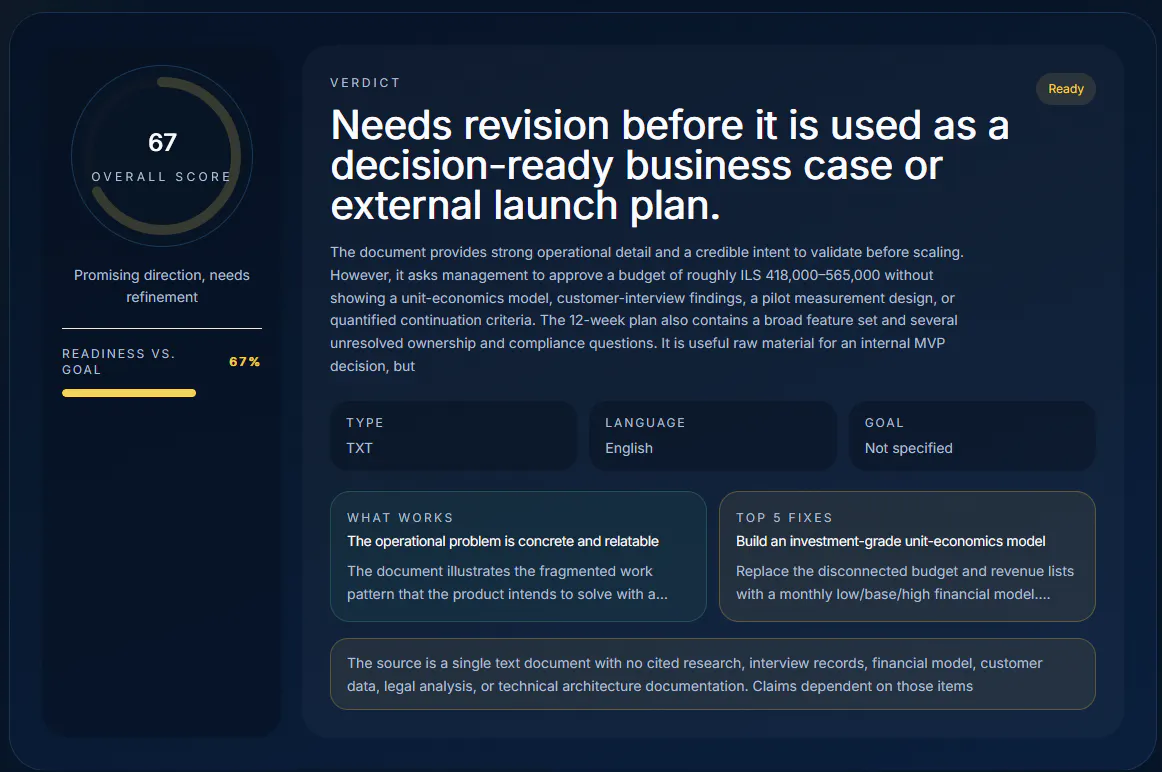
Task: Click the Ready status badge
Action: tap(1065, 89)
